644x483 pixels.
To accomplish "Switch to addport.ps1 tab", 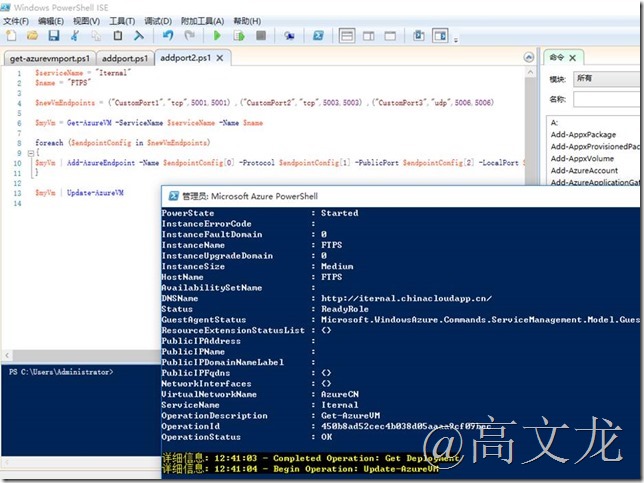I will [125, 59].
